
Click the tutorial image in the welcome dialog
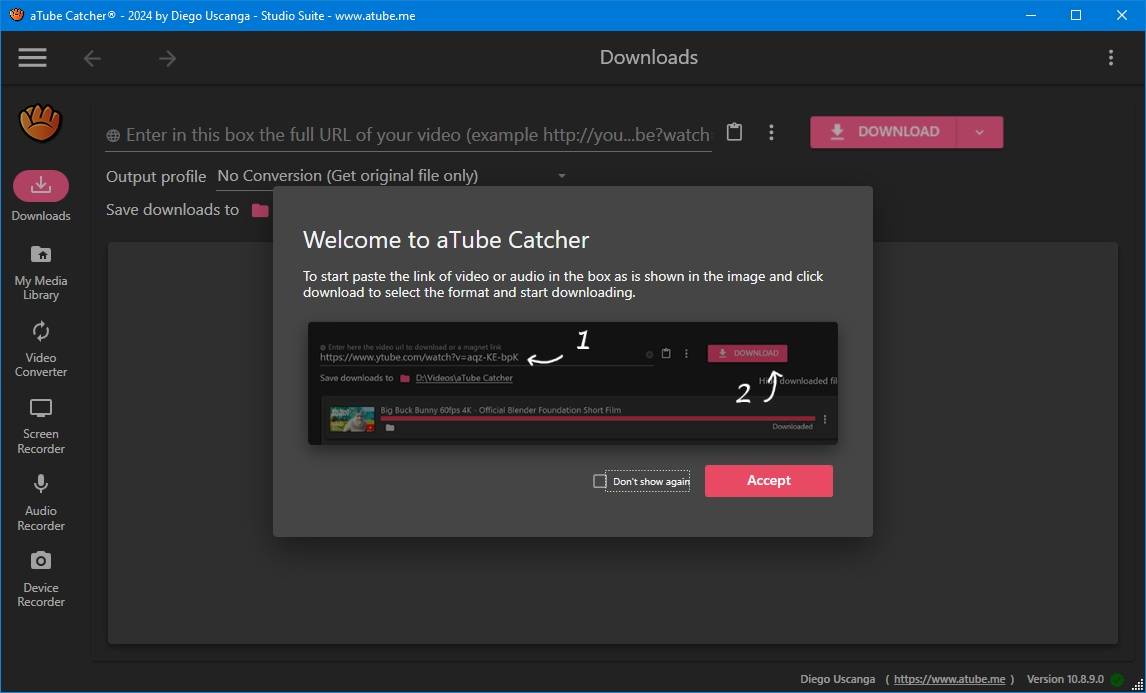point(573,383)
